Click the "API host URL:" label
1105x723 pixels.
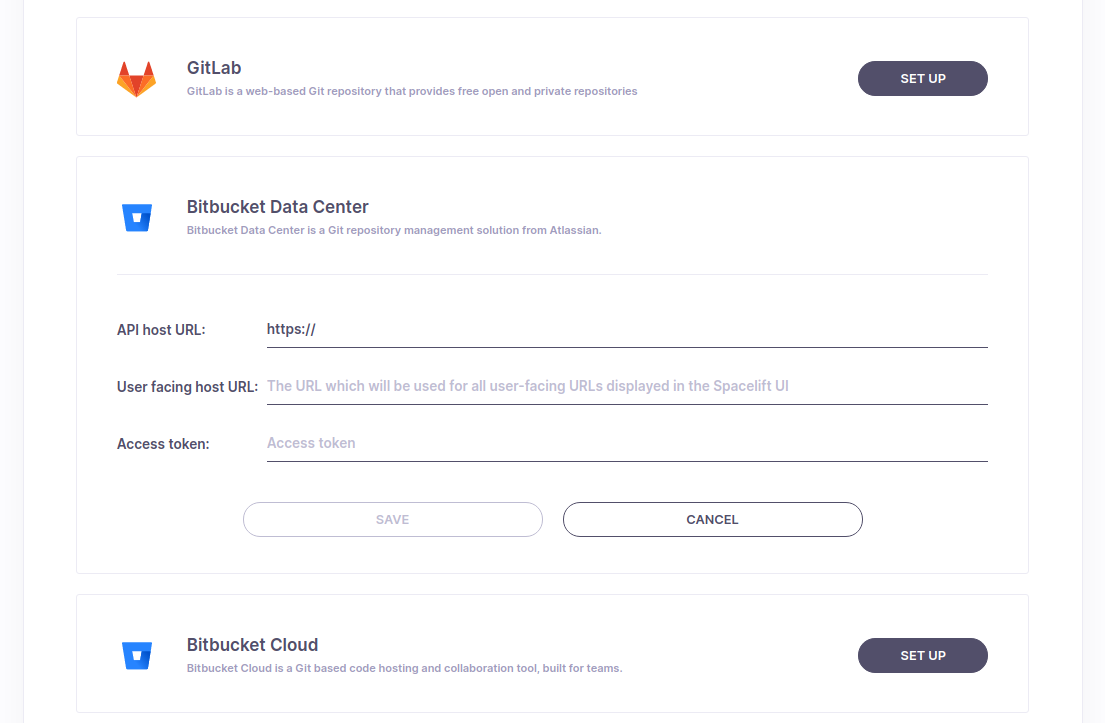[161, 330]
